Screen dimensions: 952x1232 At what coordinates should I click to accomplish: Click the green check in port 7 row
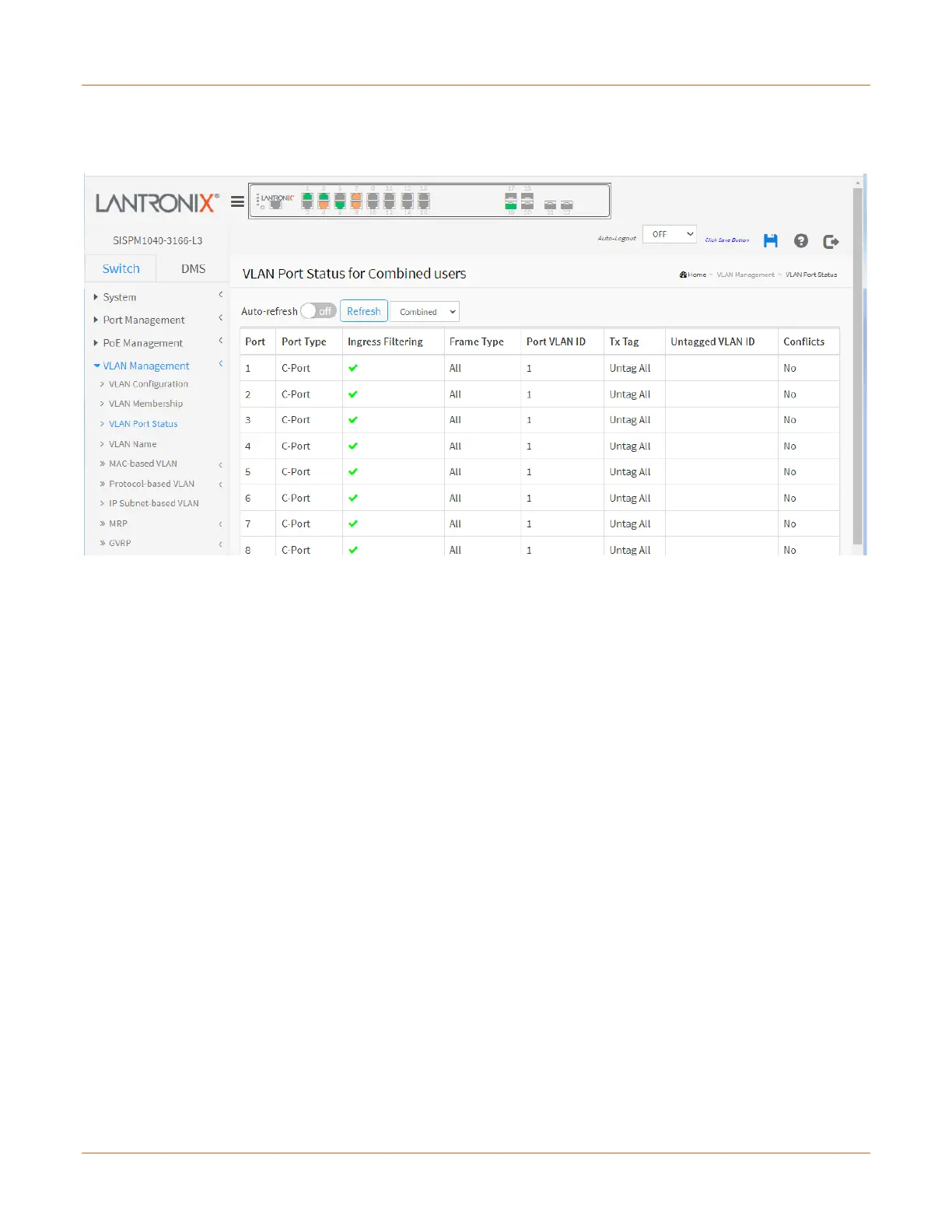pos(353,524)
